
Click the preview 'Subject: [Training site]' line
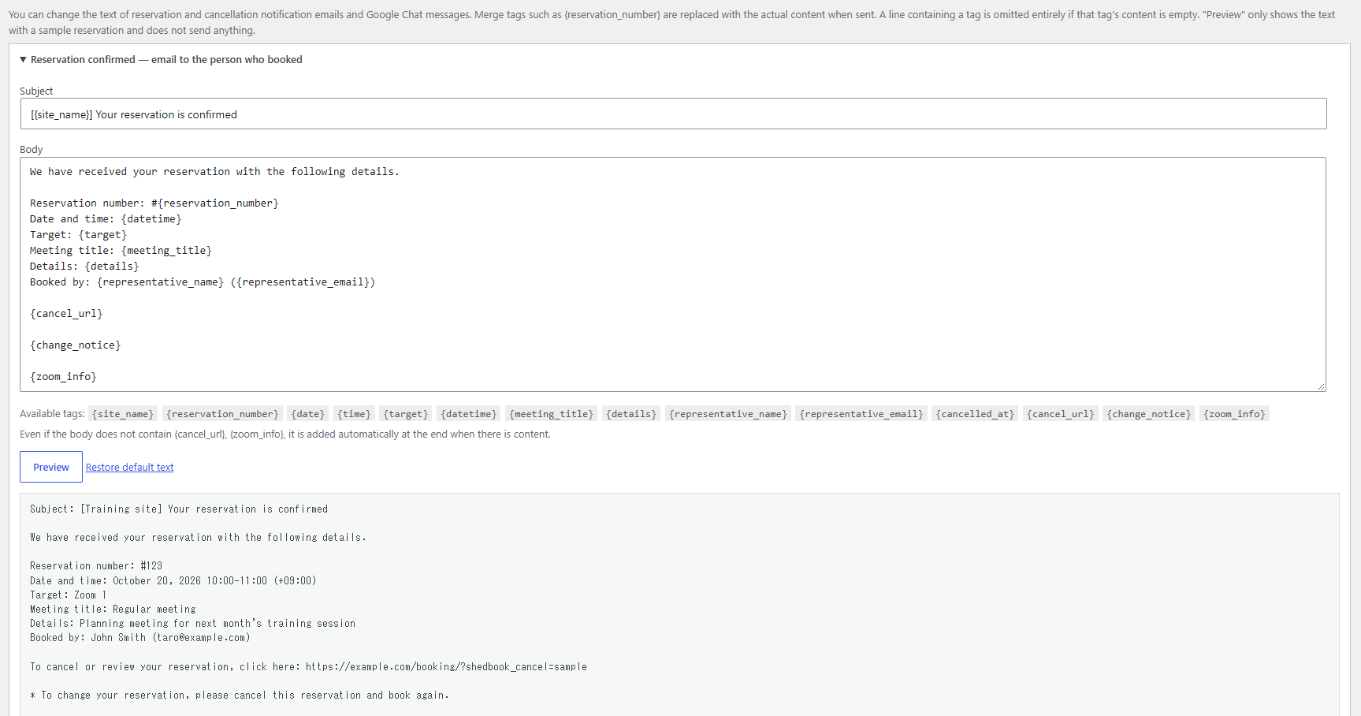coord(179,509)
